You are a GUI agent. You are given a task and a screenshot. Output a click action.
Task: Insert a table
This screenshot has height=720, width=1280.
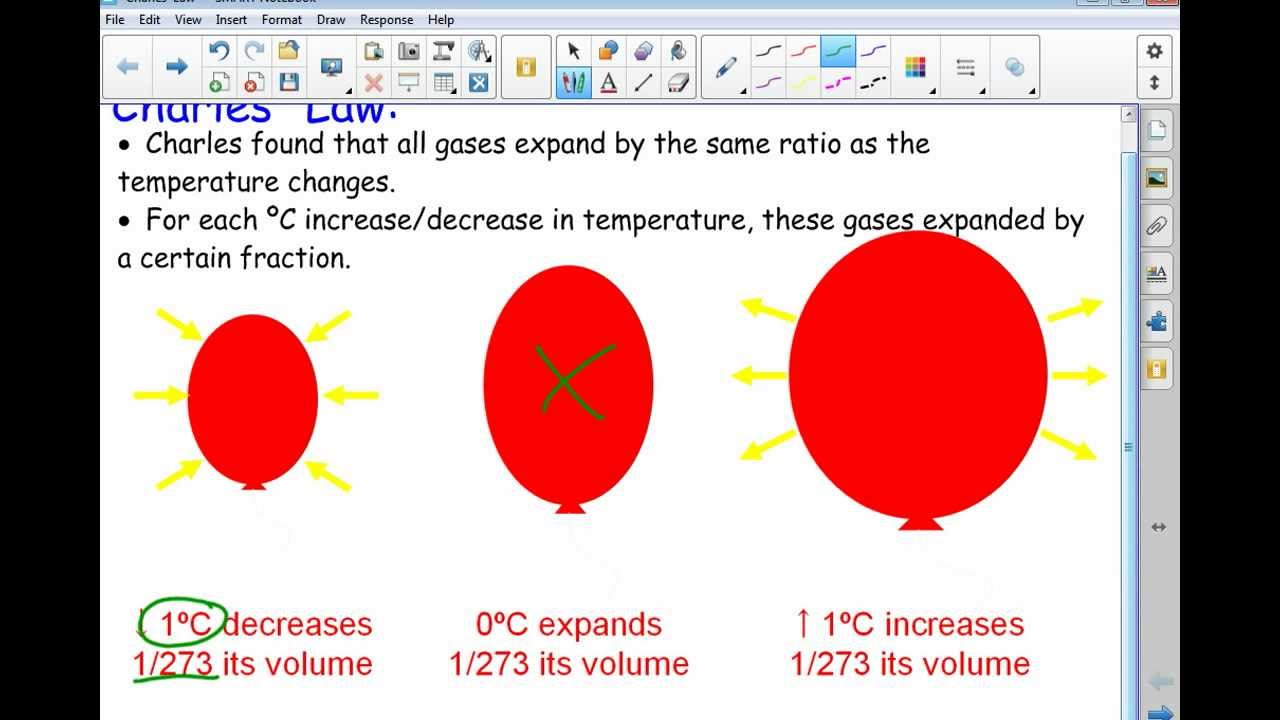point(444,83)
